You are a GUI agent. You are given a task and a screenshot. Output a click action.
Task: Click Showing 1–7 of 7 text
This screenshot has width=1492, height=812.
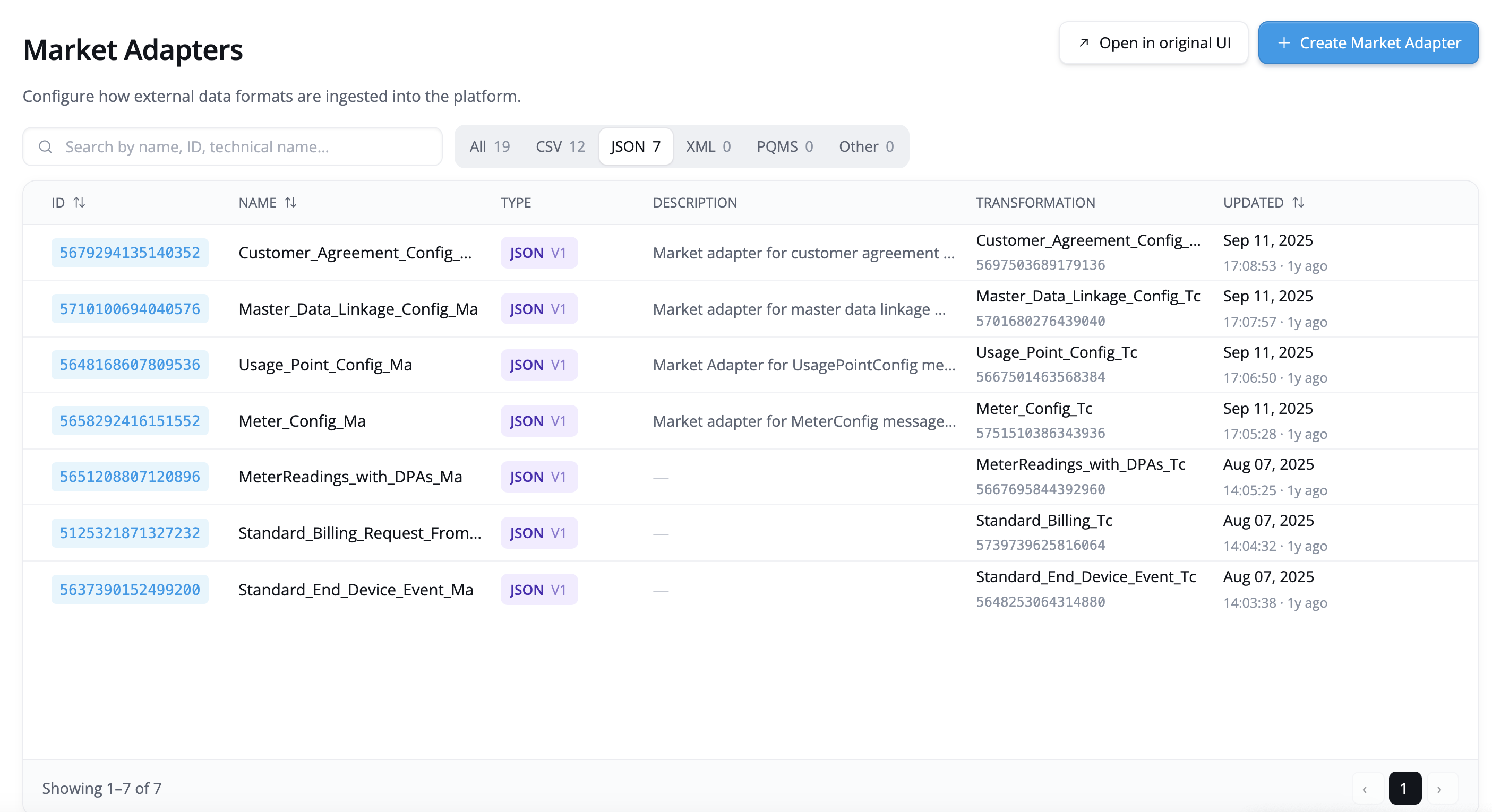click(102, 788)
